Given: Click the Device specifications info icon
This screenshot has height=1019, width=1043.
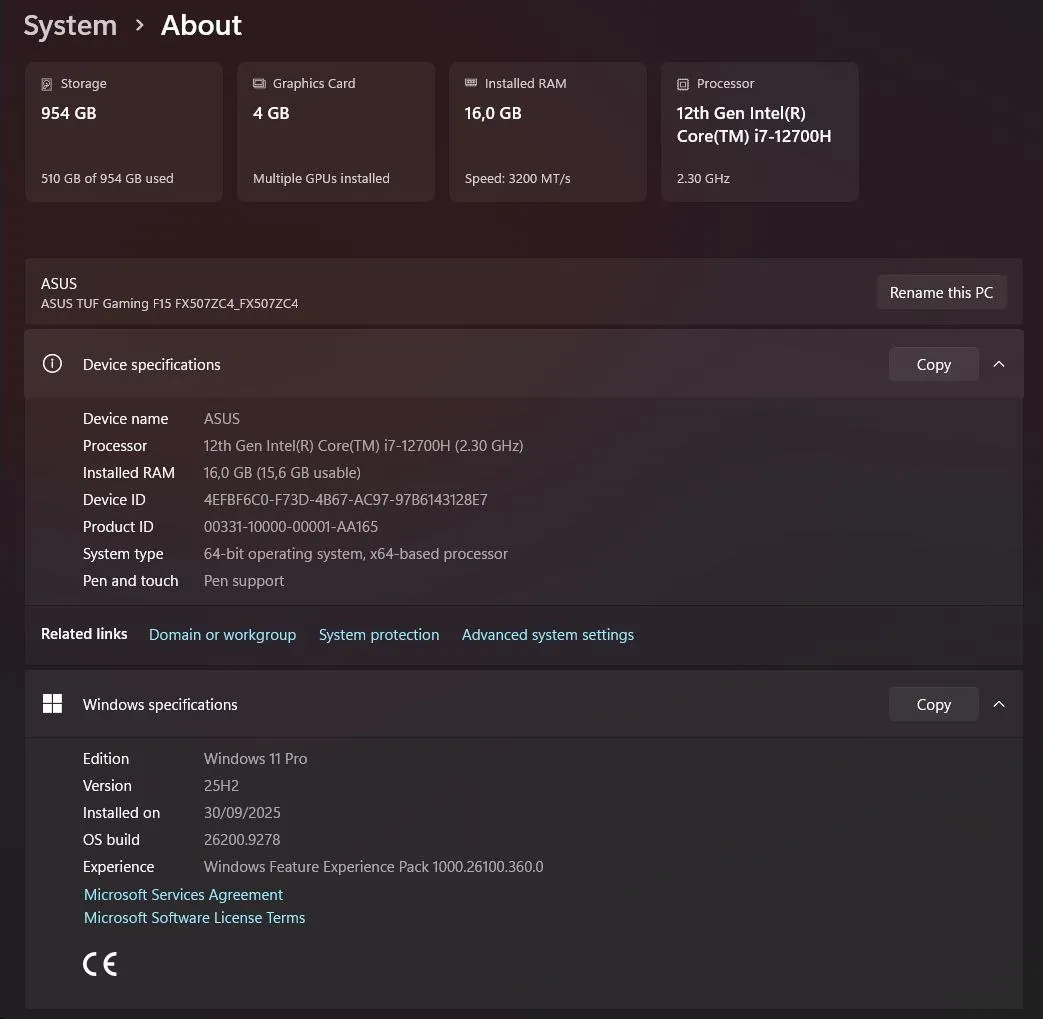Looking at the screenshot, I should pos(52,364).
